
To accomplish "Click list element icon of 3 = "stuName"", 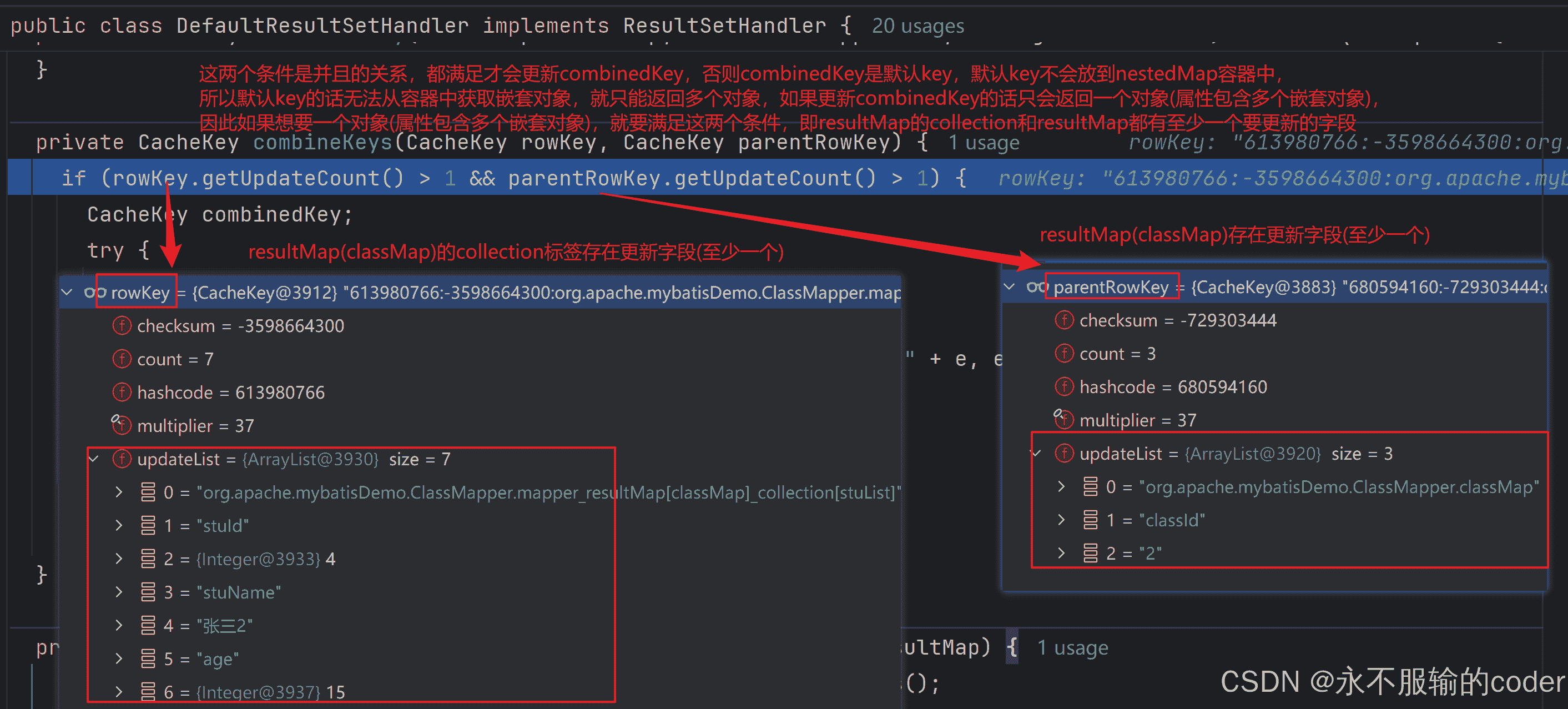I will coord(148,592).
